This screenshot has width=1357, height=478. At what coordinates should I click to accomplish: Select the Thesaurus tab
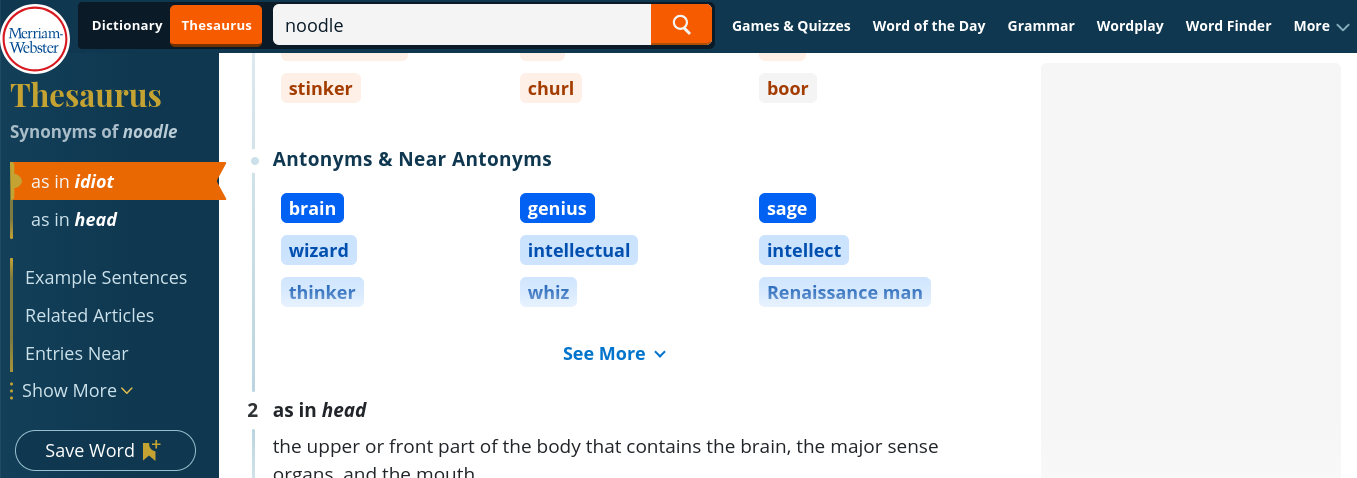point(217,25)
